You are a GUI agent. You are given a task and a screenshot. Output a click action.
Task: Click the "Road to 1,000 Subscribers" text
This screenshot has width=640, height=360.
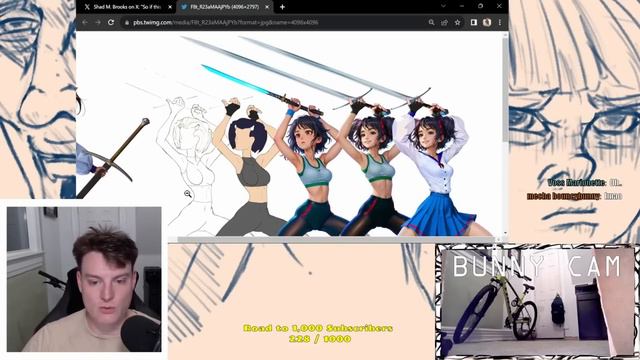click(x=318, y=328)
